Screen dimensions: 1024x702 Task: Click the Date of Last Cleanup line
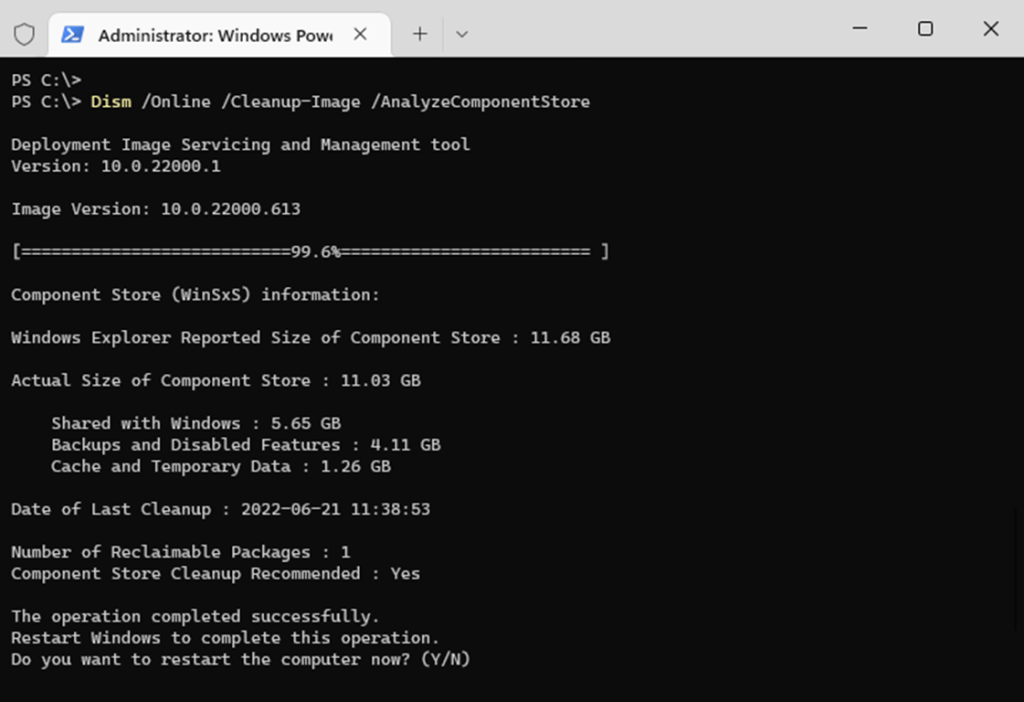(221, 509)
